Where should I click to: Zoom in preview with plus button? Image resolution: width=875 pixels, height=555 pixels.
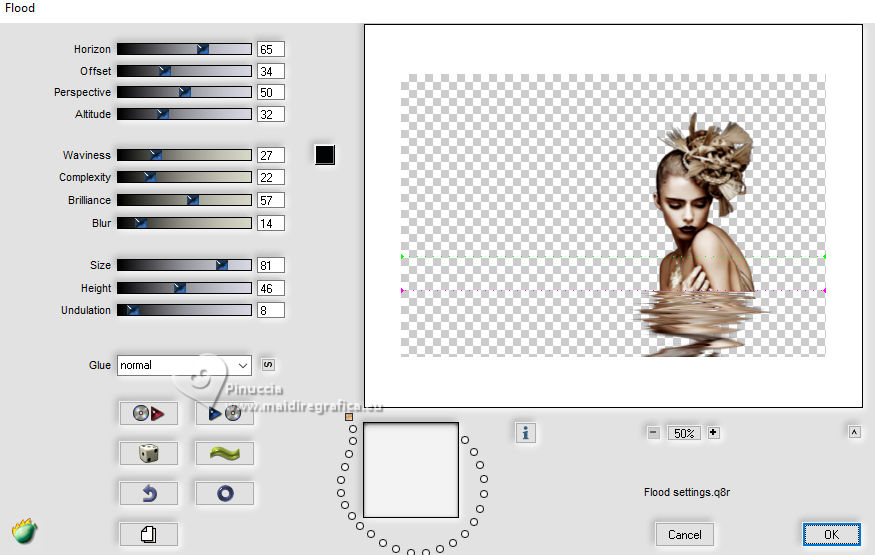click(713, 433)
